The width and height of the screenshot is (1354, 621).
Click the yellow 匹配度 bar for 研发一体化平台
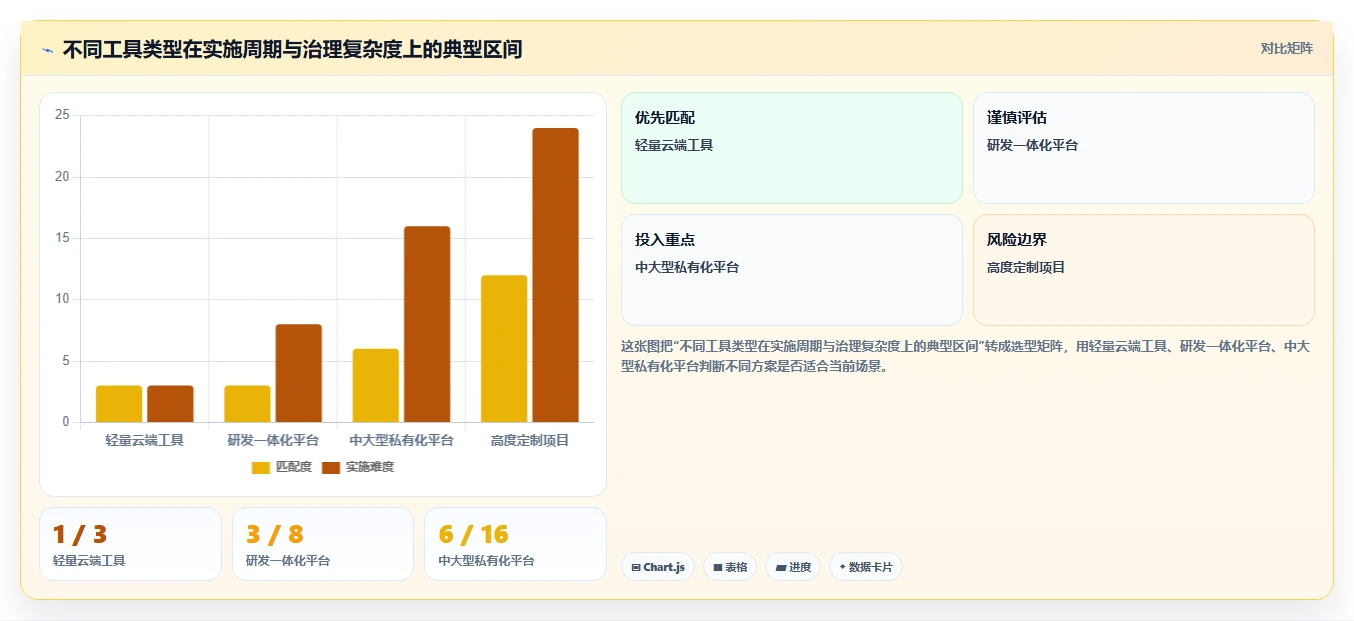click(x=247, y=404)
